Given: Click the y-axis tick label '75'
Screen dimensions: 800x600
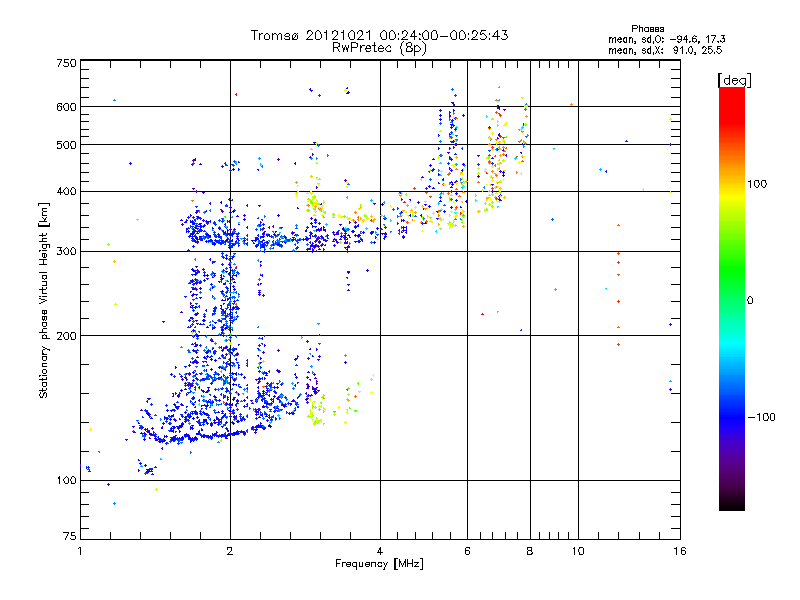Looking at the screenshot, I should 70,536.
